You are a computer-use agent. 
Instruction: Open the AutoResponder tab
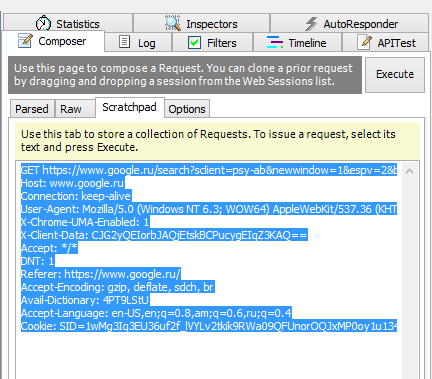[349, 23]
